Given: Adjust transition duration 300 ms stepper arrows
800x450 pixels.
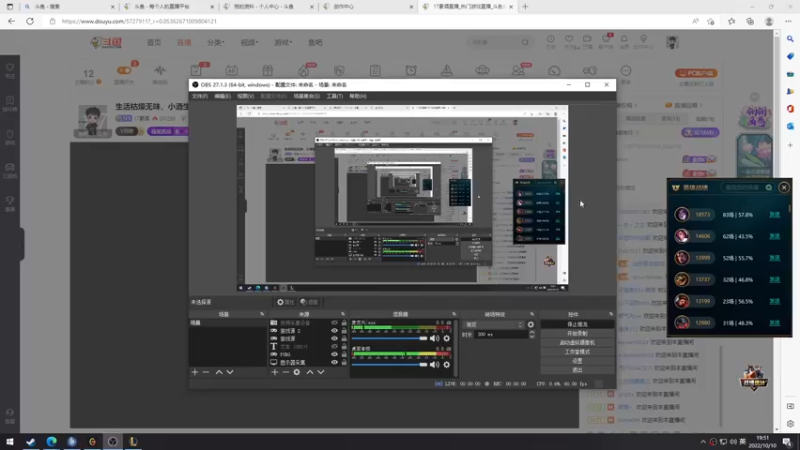Looking at the screenshot, I should coord(532,334).
